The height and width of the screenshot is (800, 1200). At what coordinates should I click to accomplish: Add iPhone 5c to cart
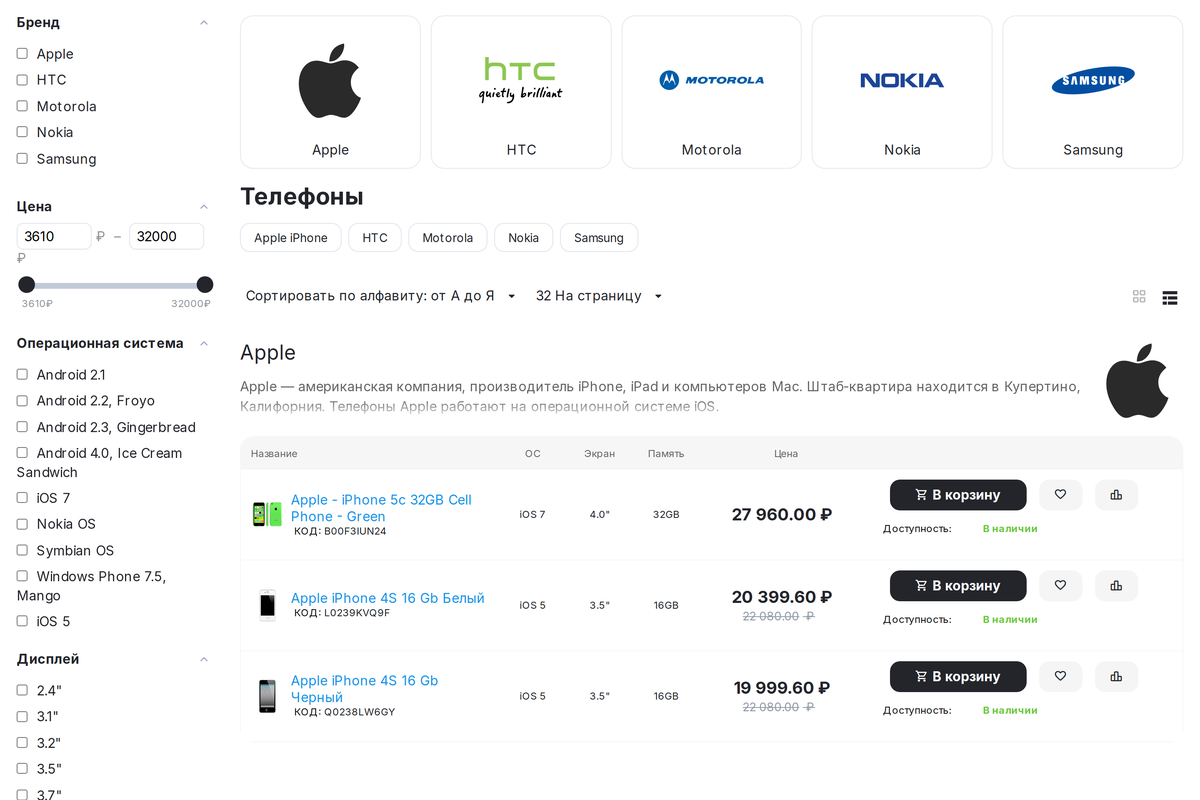tap(958, 495)
